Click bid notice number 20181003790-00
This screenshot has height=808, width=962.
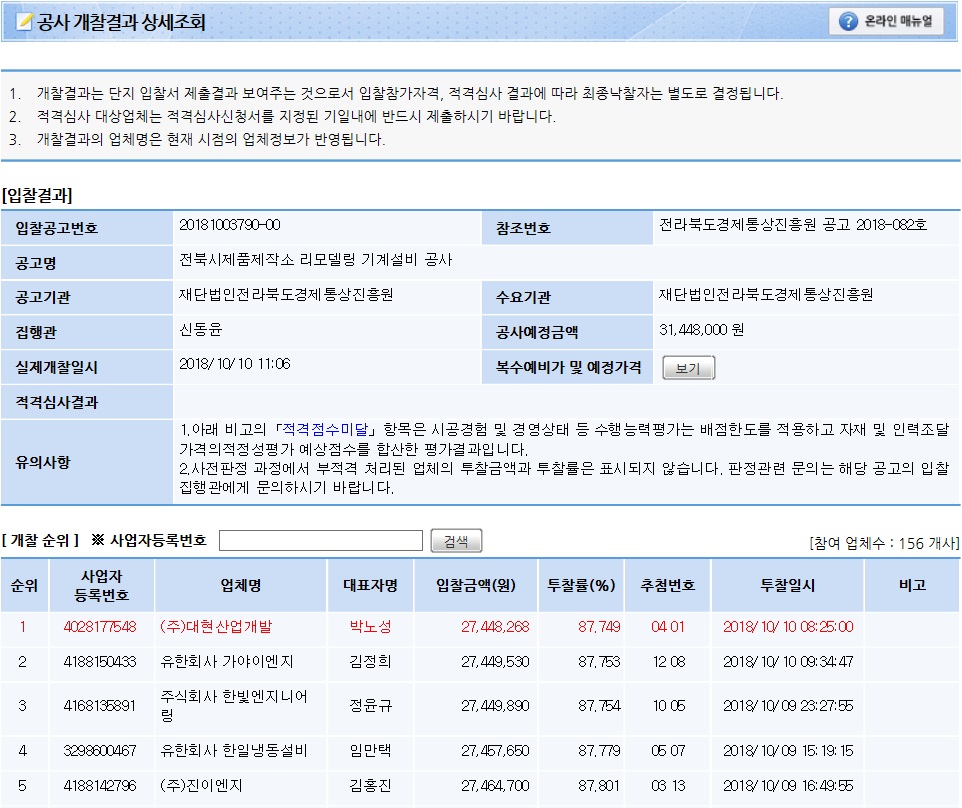[x=229, y=225]
